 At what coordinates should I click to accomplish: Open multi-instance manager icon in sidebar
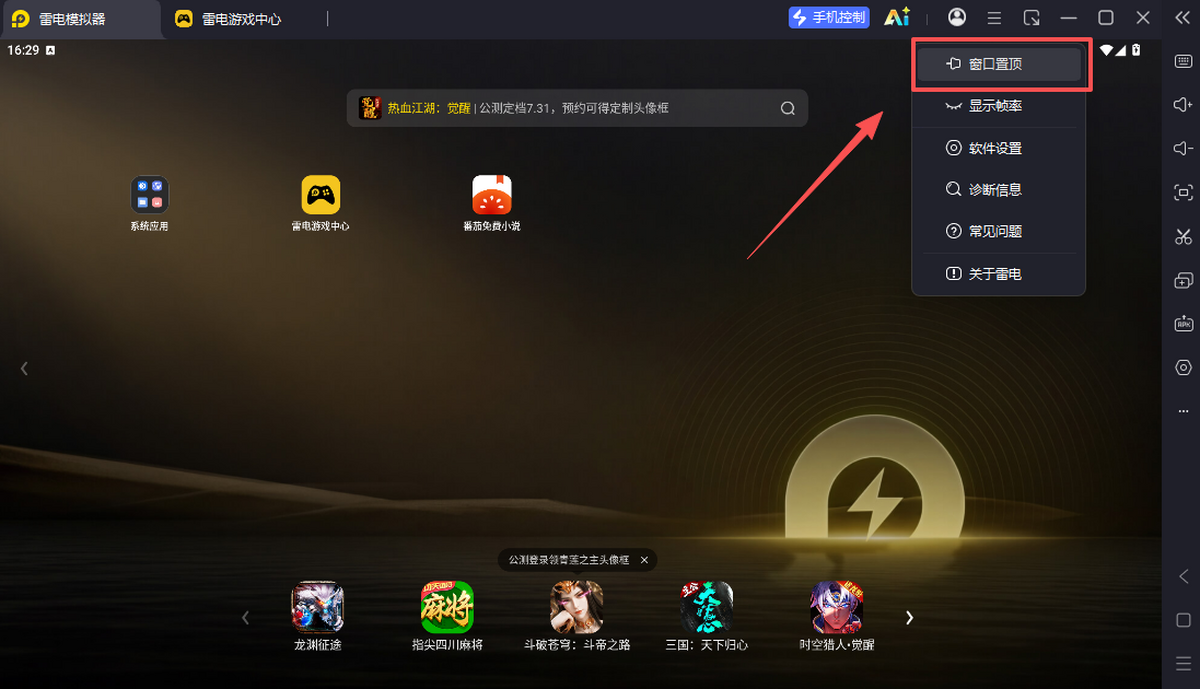pos(1183,280)
